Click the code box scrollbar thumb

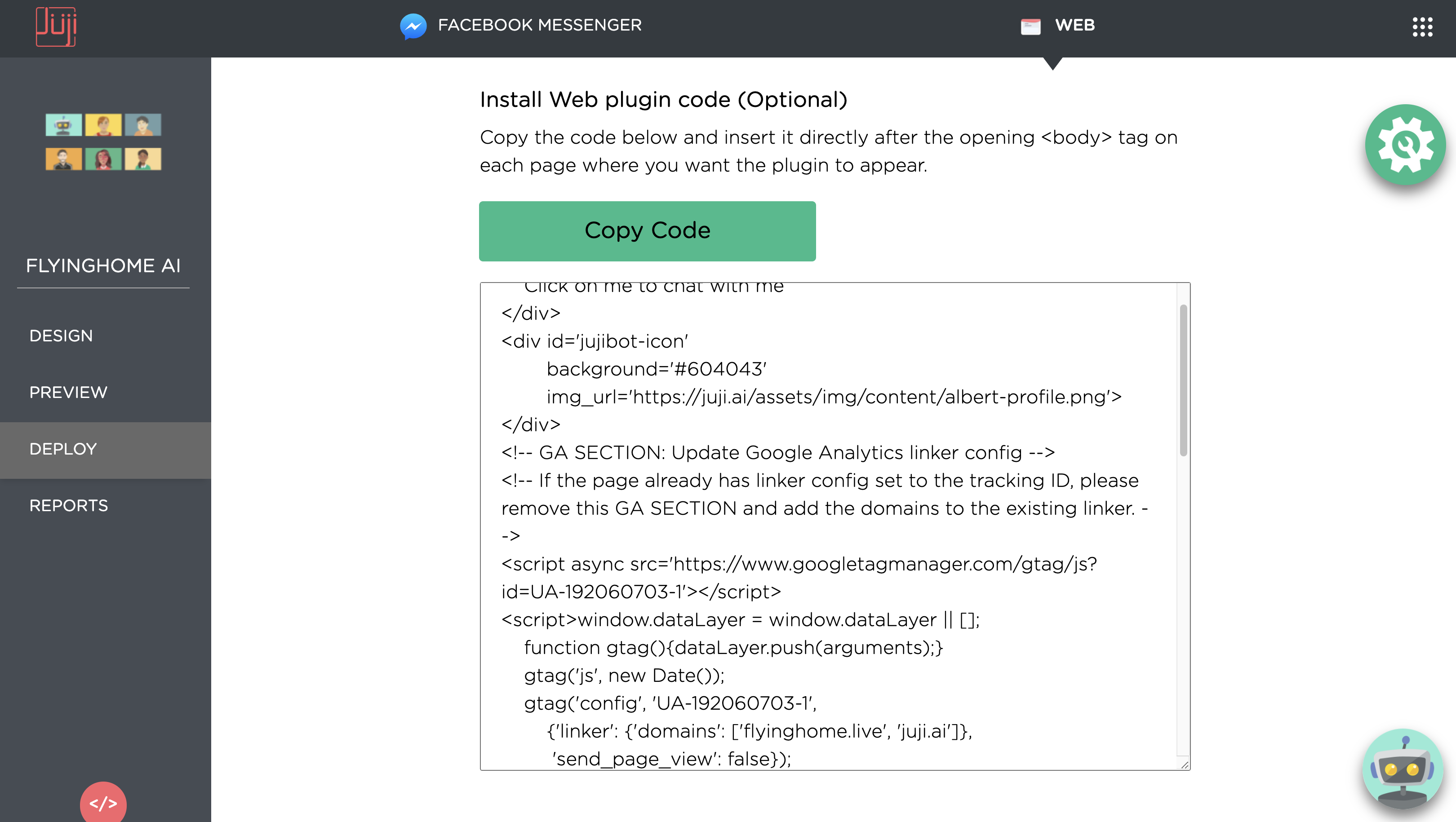[x=1183, y=380]
